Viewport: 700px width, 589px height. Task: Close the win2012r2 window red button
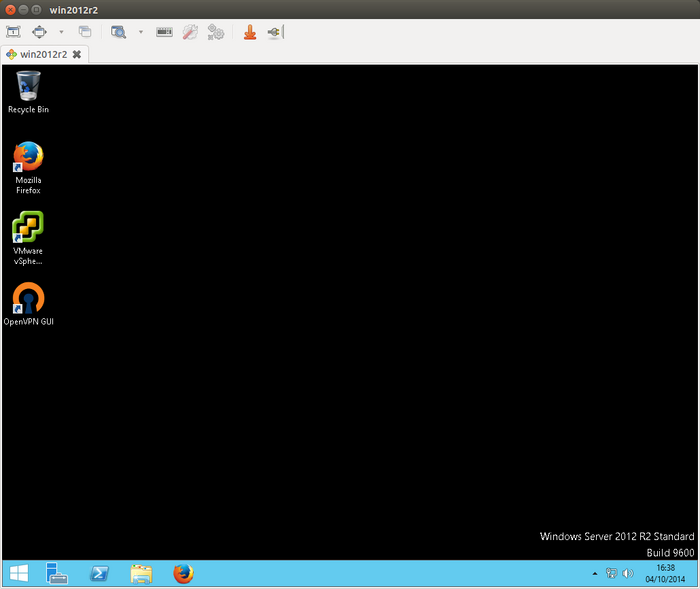tap(10, 9)
